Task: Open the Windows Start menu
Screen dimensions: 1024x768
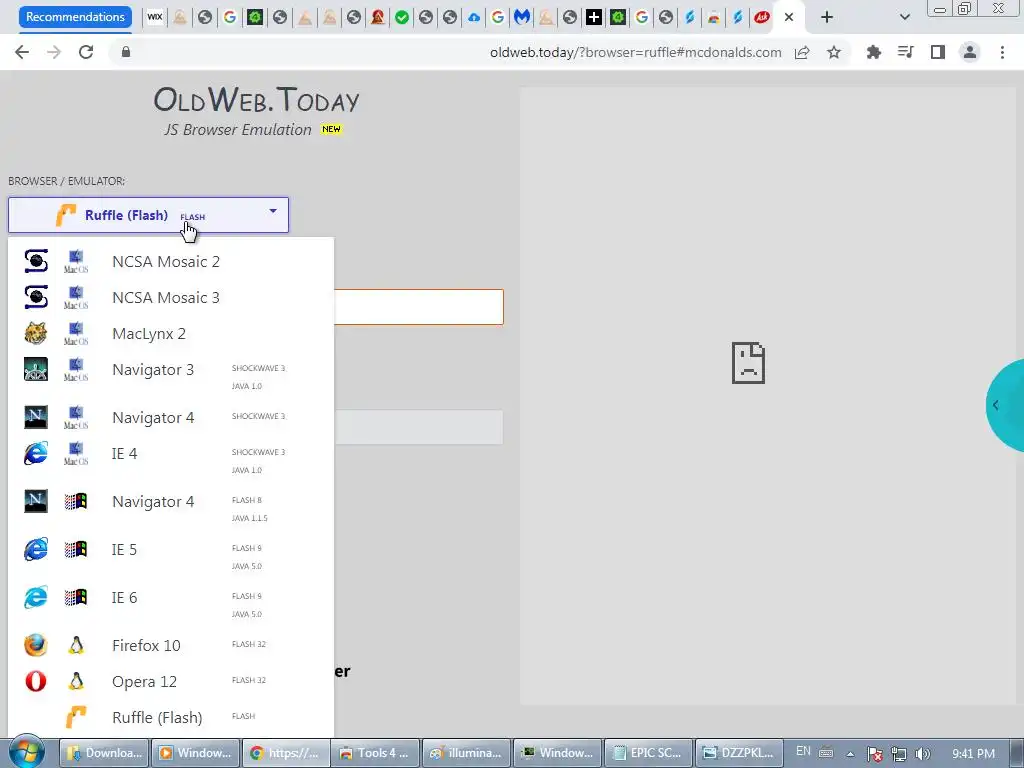Action: [x=26, y=753]
